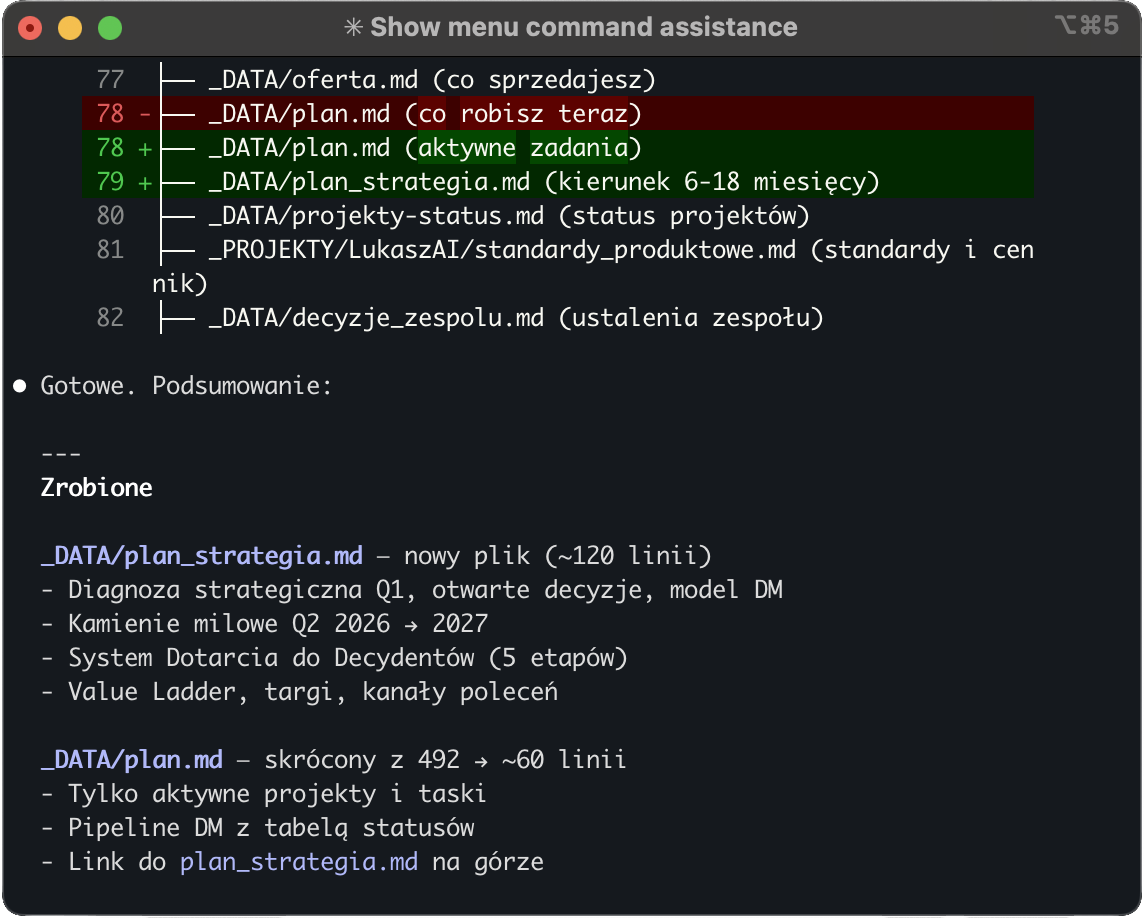Image resolution: width=1144 pixels, height=918 pixels.
Task: Click line 77 '_DATA/oferta.md (co sprzedajesz)'
Action: tap(432, 80)
